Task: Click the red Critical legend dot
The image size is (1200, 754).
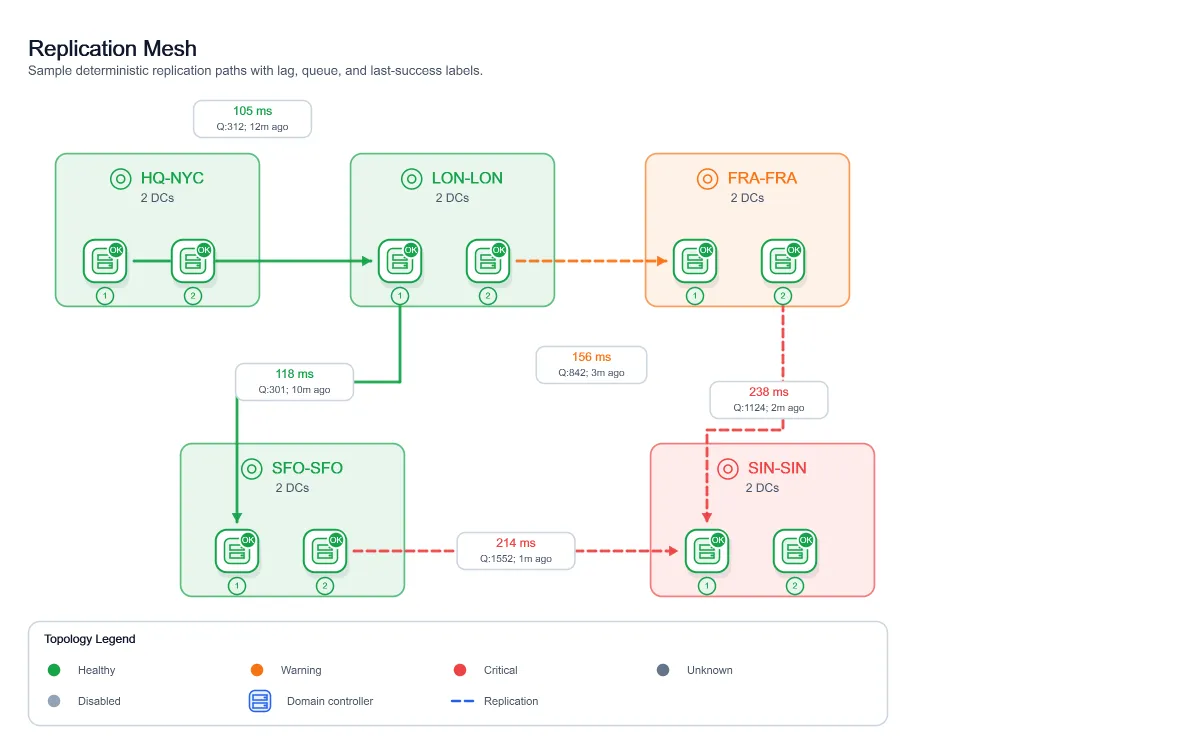Action: (460, 670)
